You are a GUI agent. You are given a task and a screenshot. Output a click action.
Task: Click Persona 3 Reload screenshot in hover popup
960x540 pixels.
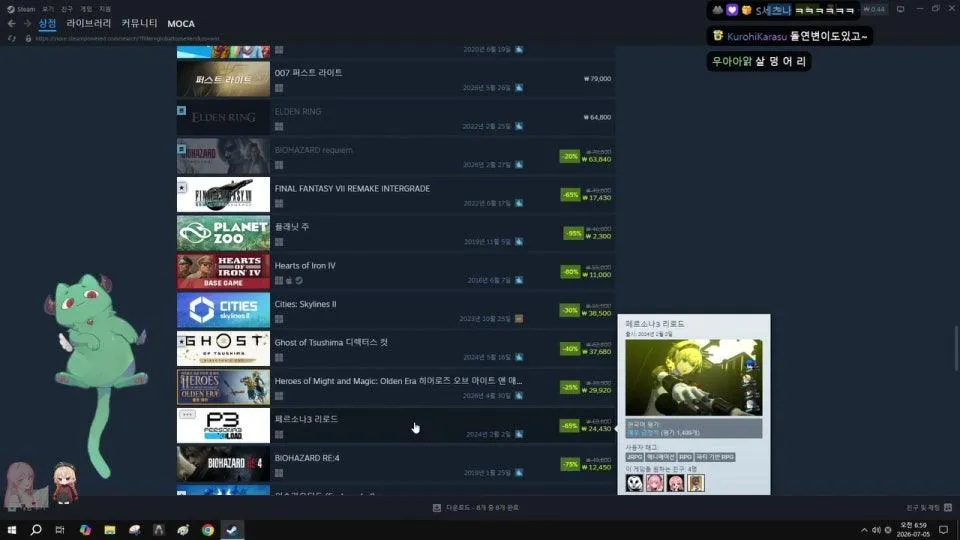point(694,378)
